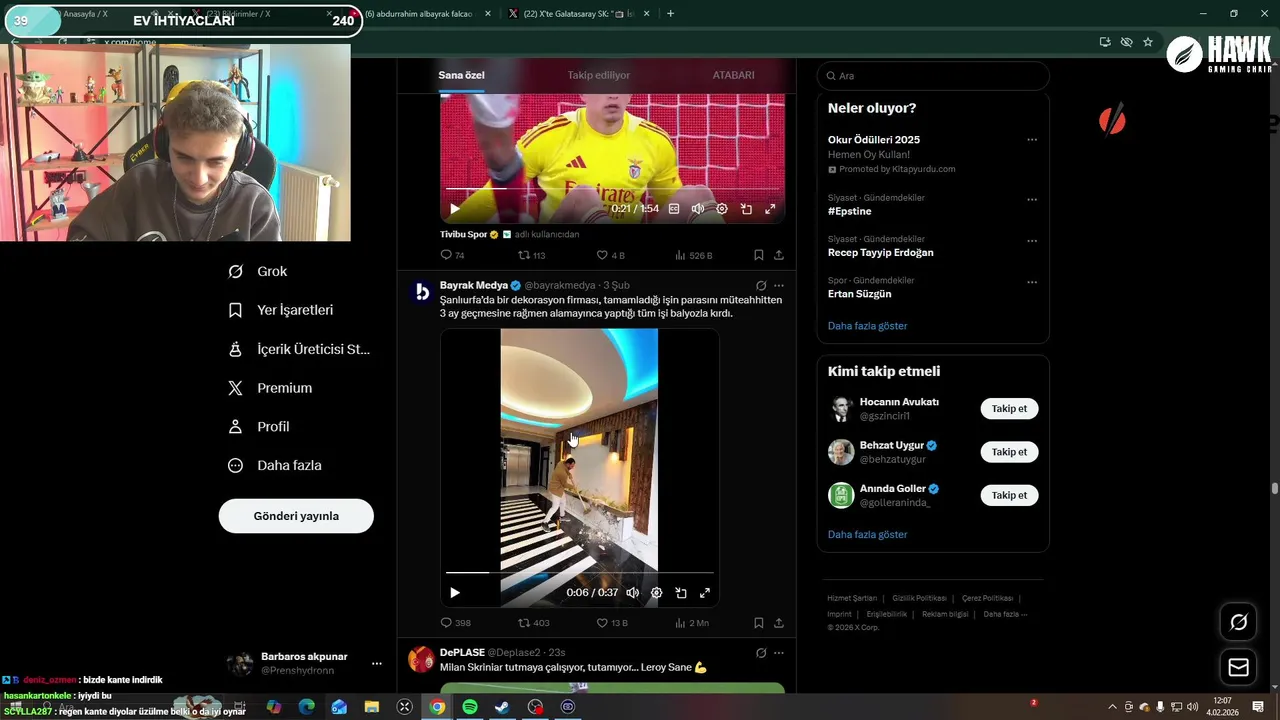This screenshot has height=720, width=1280.
Task: Bookmark the Tivibu Spor post
Action: (x=759, y=255)
